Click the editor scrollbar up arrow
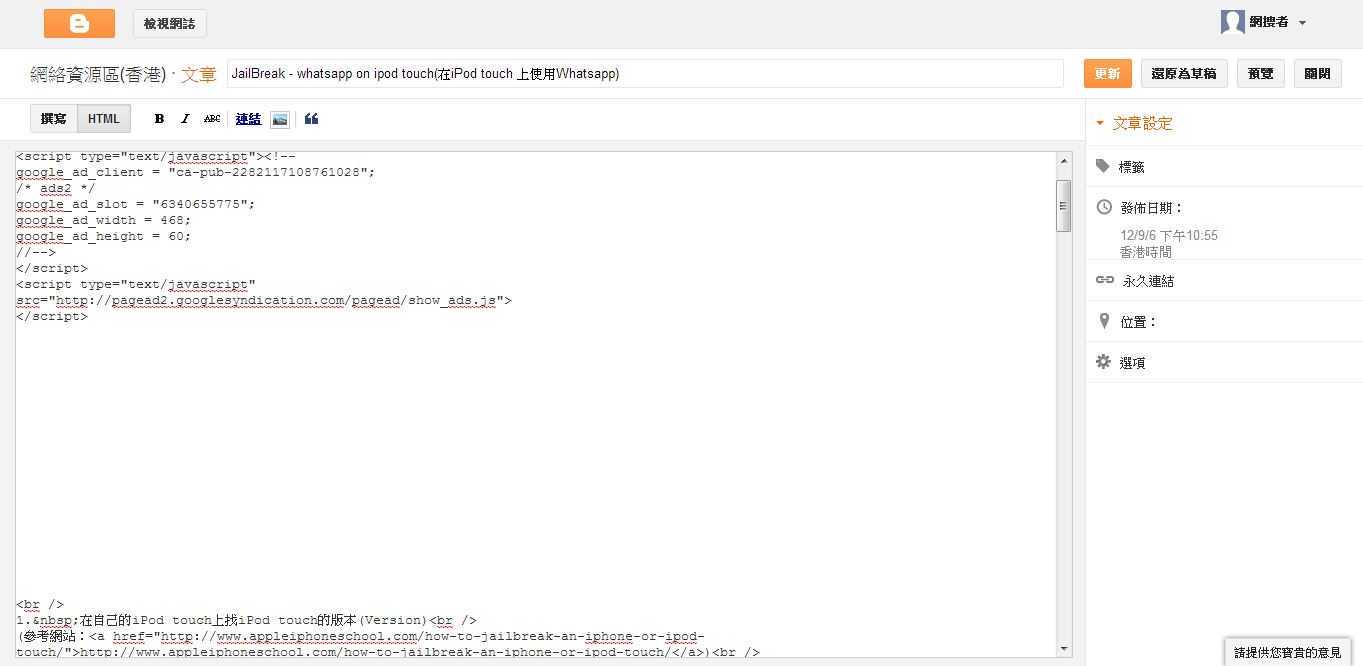This screenshot has height=666, width=1363. click(1064, 159)
